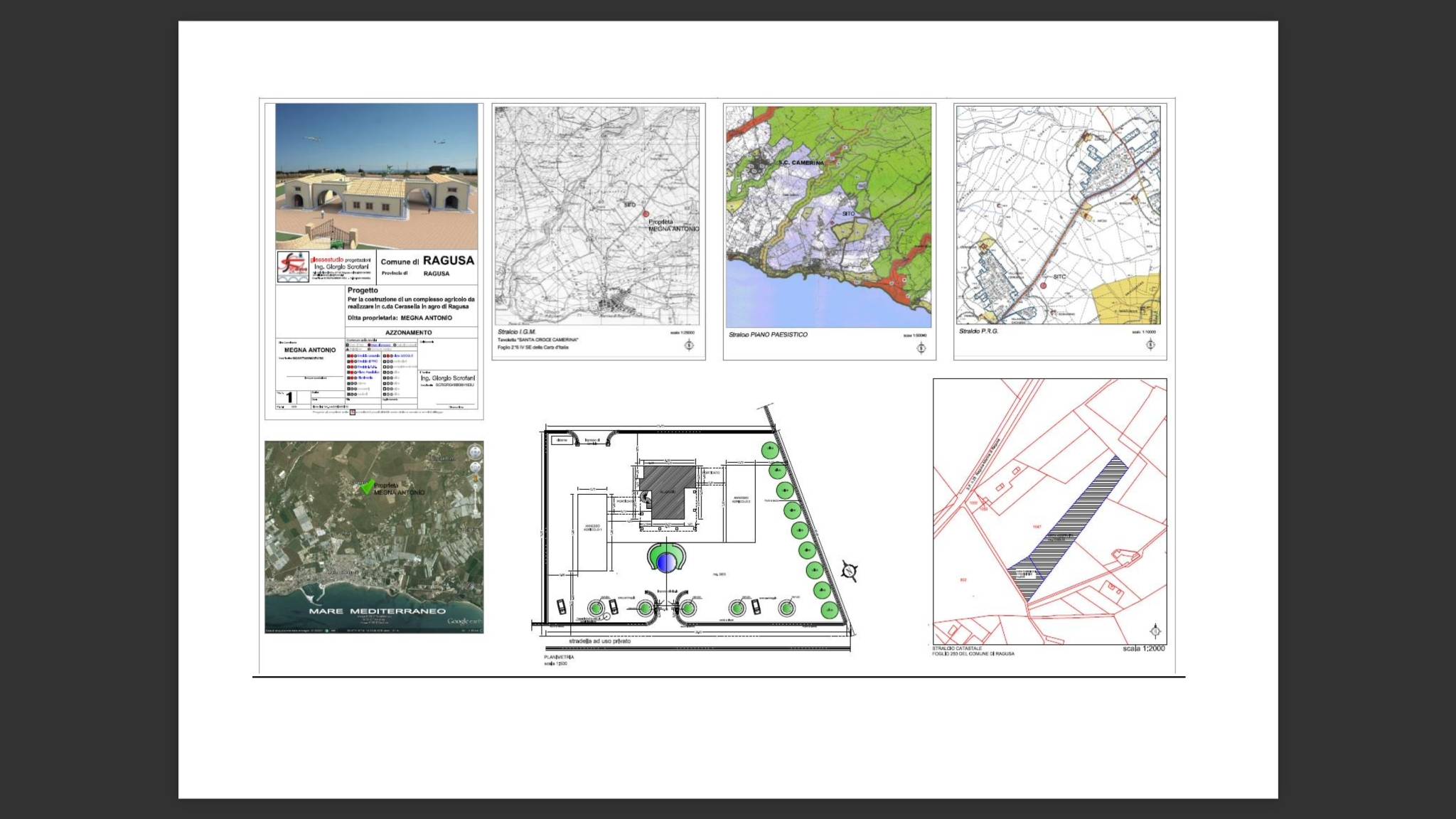Click the red site marker on the I.G.M. map
The width and height of the screenshot is (1456, 819).
click(x=646, y=213)
